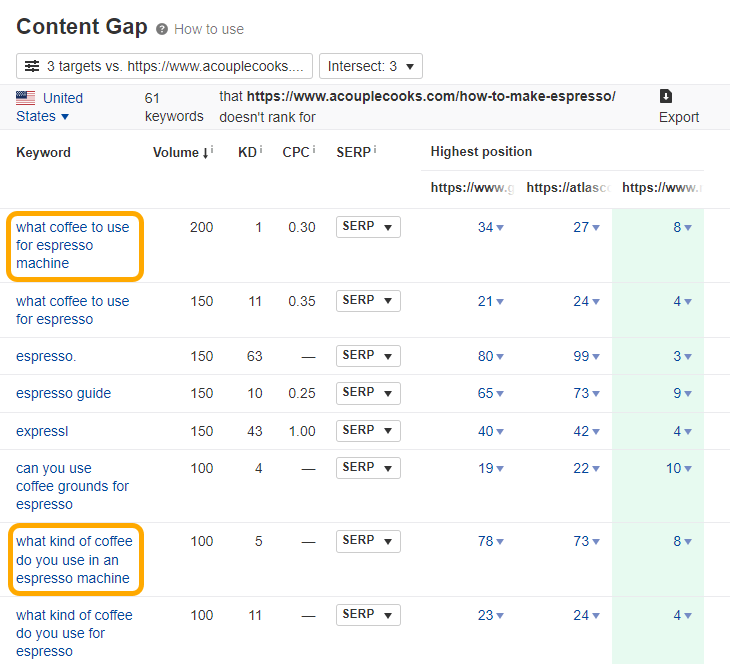The image size is (730, 664).
Task: Click the acouplecooks how-to-make-espresso URL
Action: pyautogui.click(x=431, y=97)
